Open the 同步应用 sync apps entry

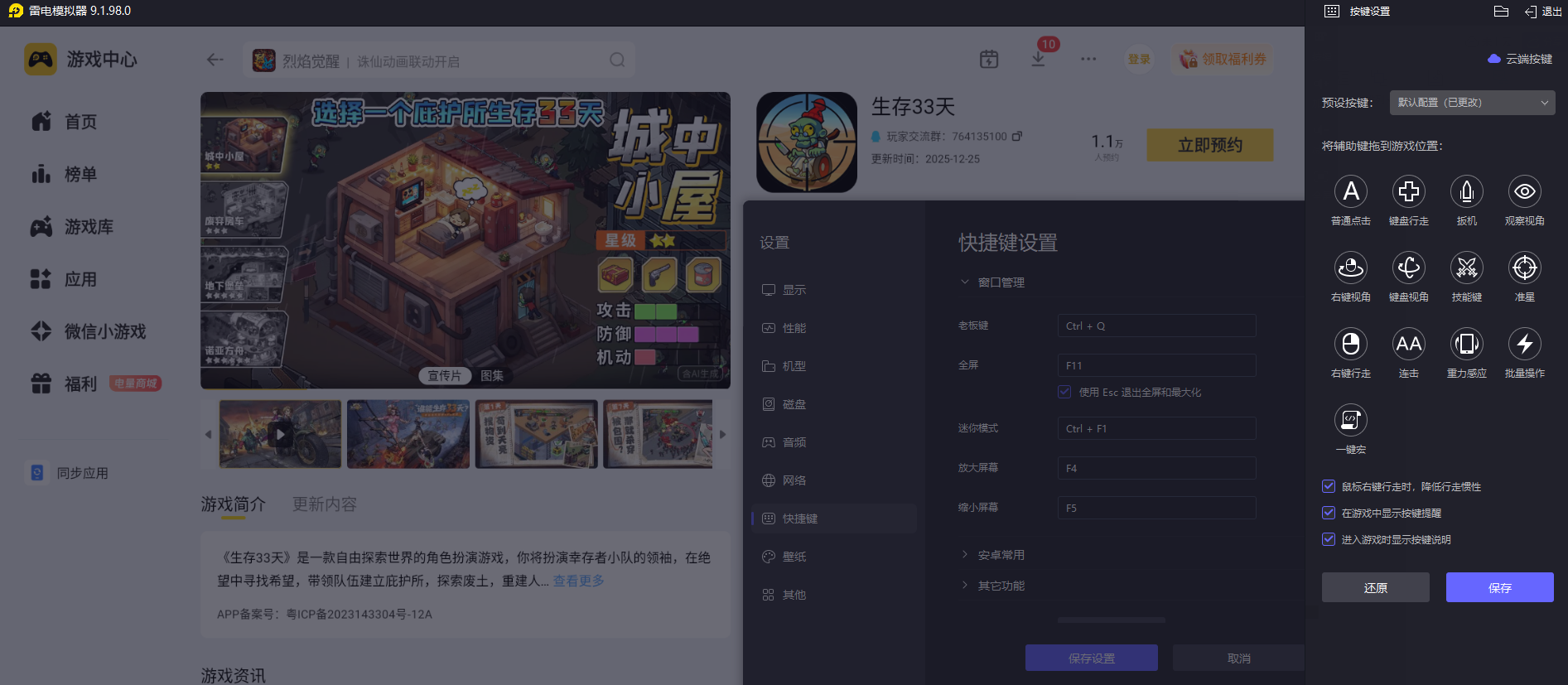68,473
